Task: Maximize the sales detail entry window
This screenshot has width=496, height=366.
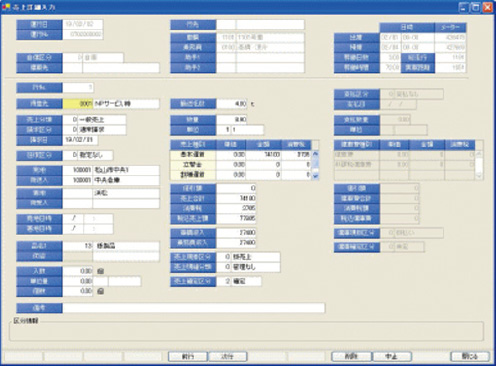Action: pos(476,7)
